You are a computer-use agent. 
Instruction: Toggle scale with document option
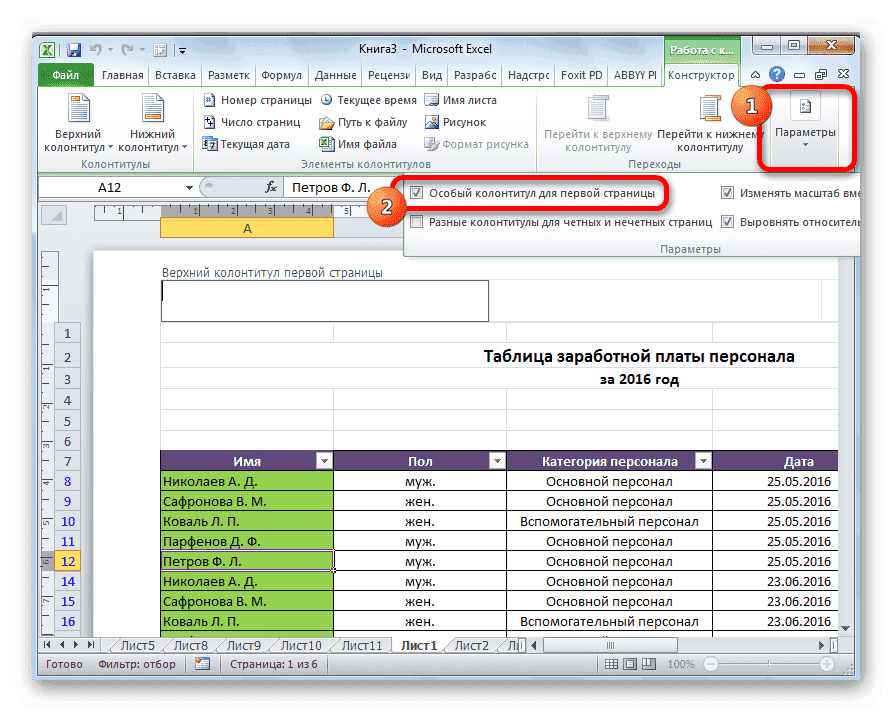coord(727,192)
